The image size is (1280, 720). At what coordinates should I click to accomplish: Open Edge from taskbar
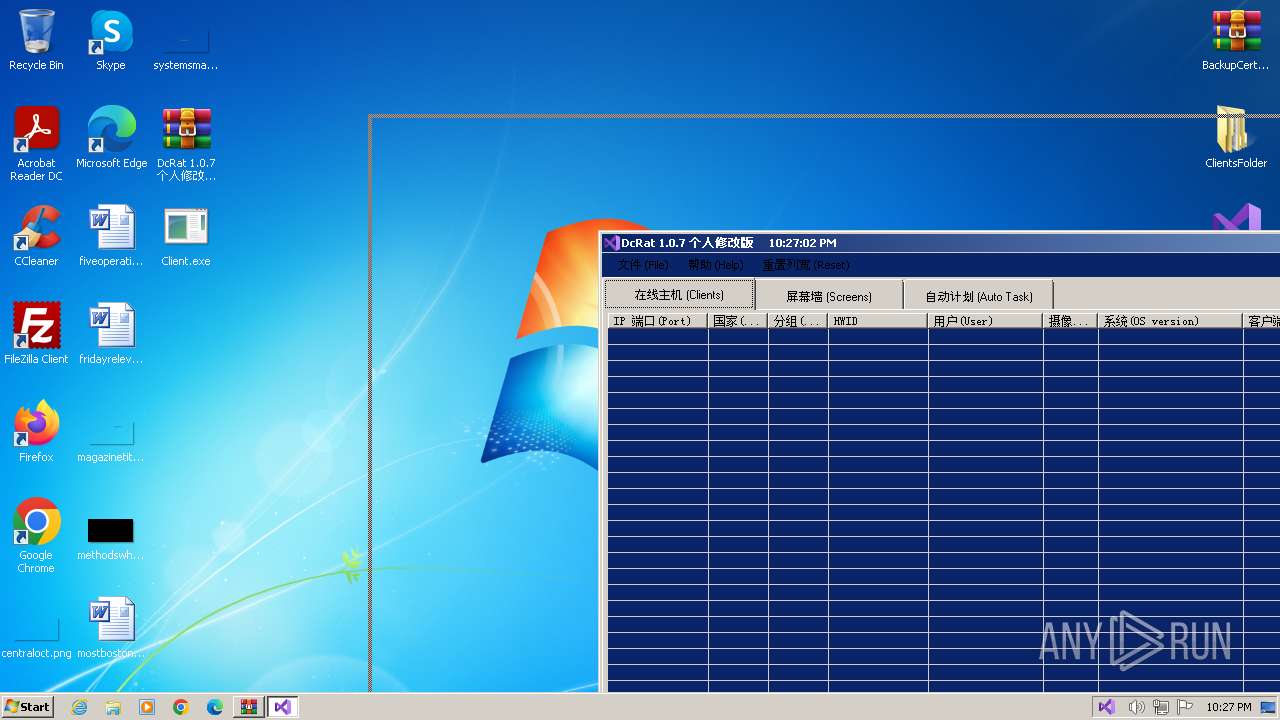tap(215, 707)
